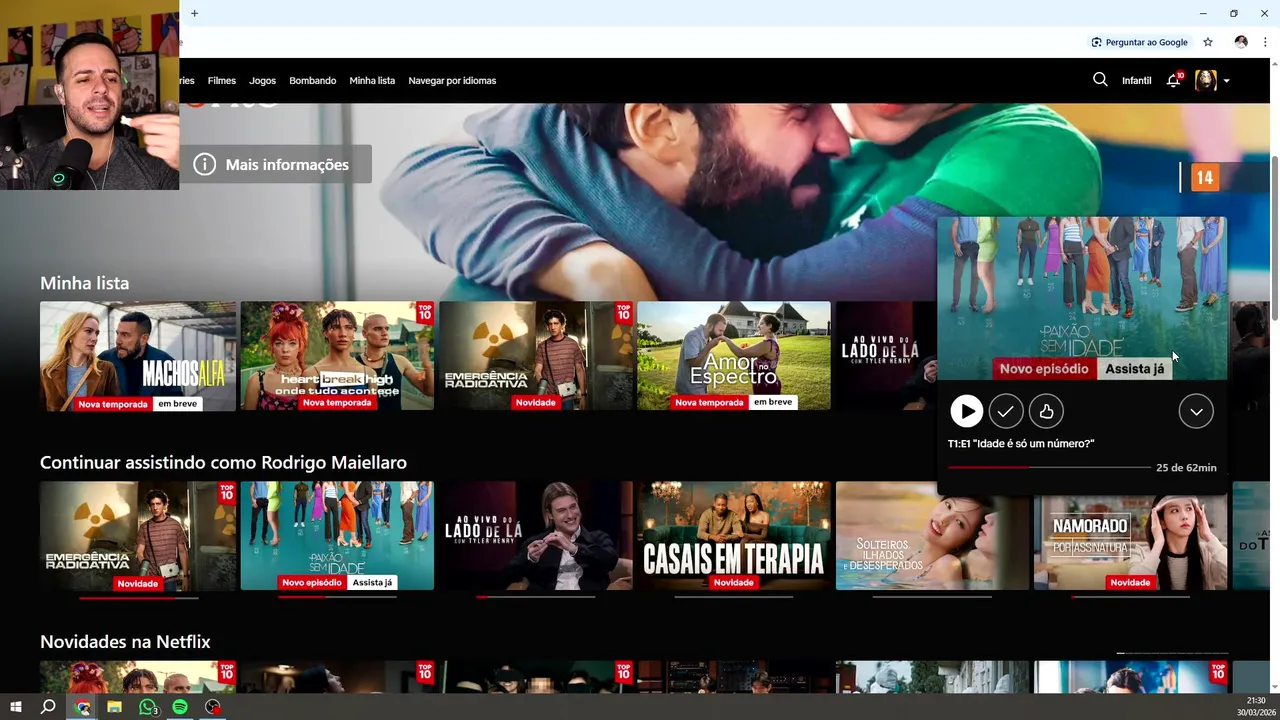Open the Netflix profile avatar

click(x=1206, y=80)
